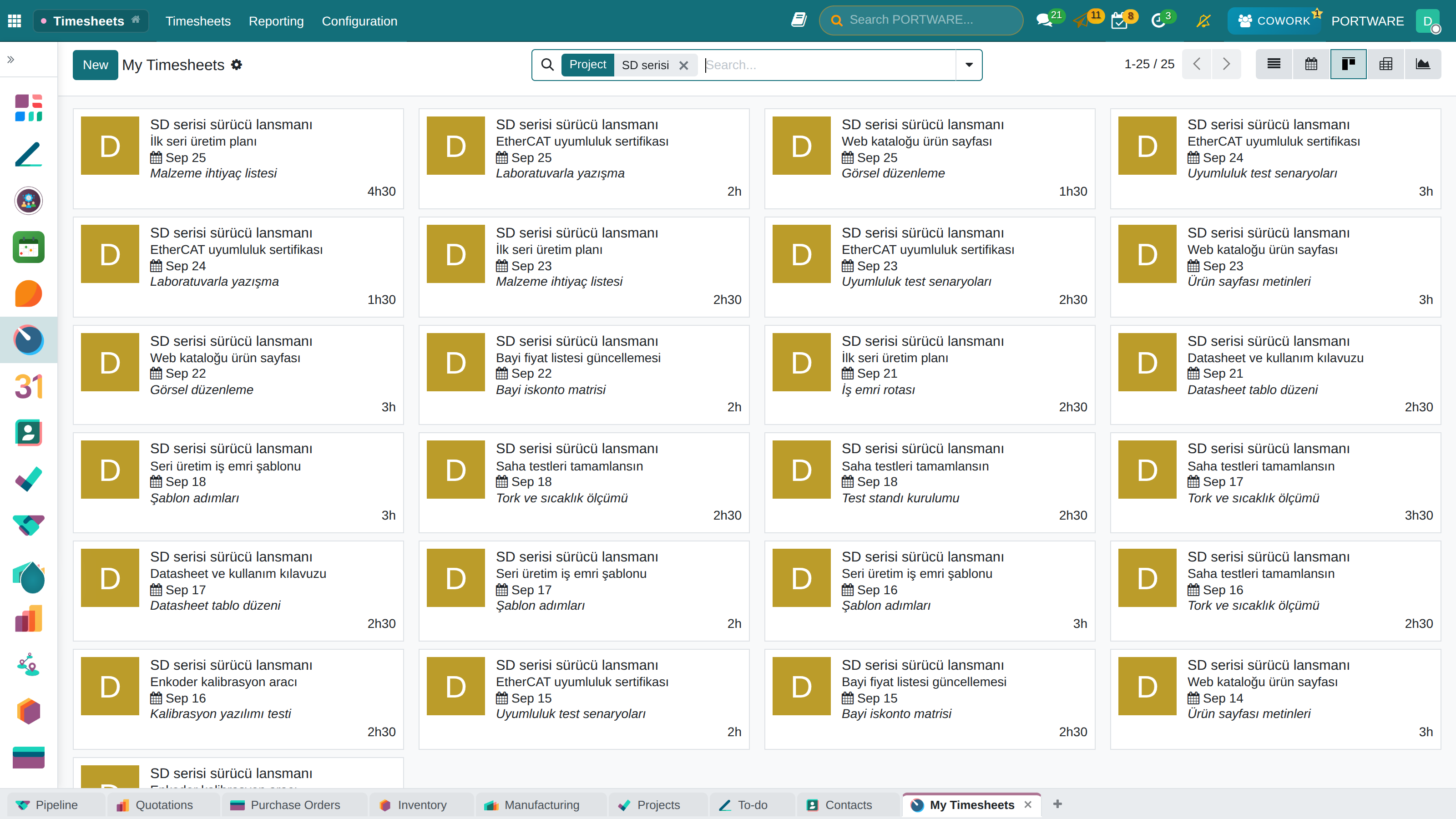Open the purple round community app in sidebar
The width and height of the screenshot is (1456, 819).
[x=28, y=201]
